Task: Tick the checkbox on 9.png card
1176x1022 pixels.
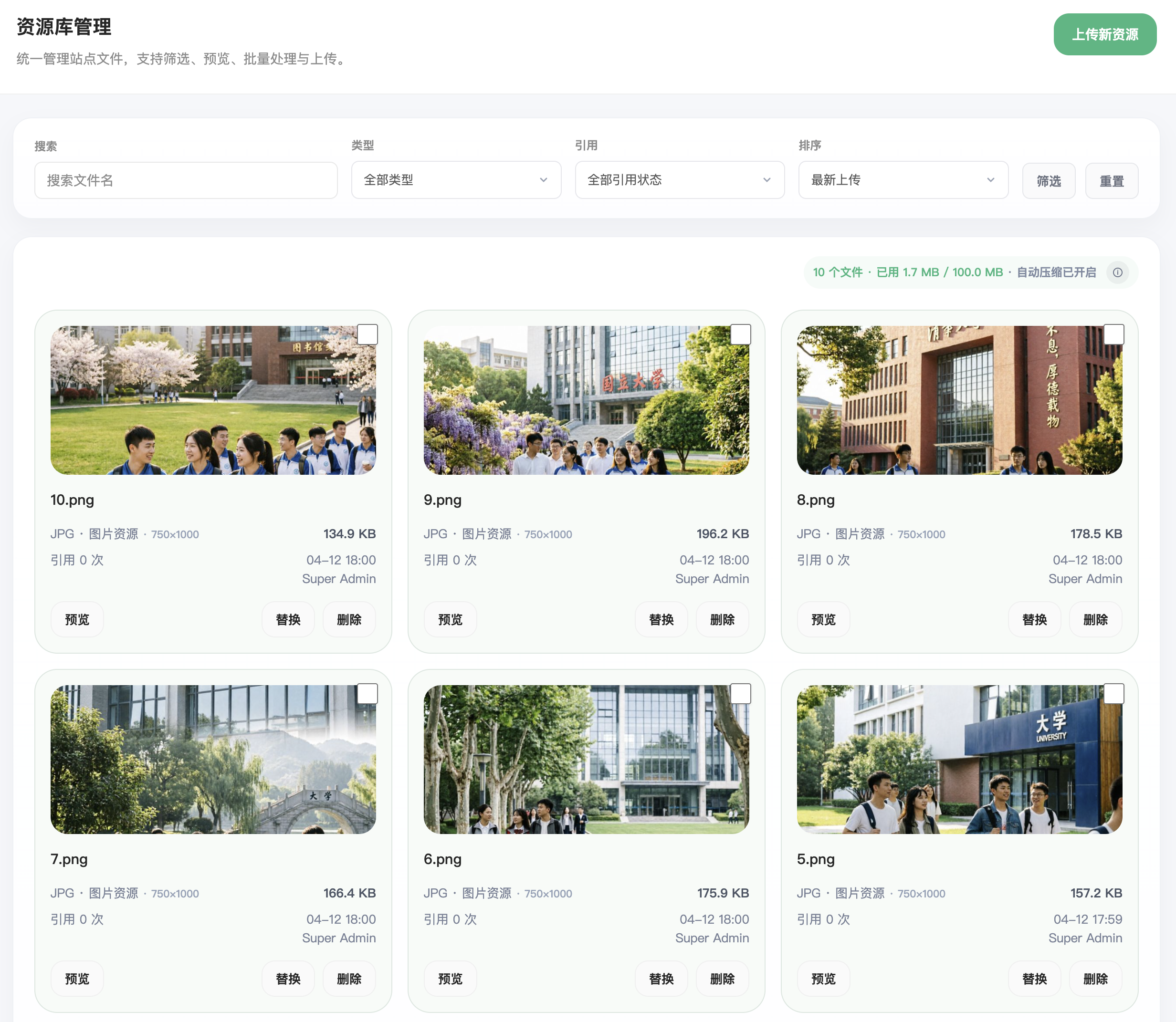Action: (x=740, y=334)
